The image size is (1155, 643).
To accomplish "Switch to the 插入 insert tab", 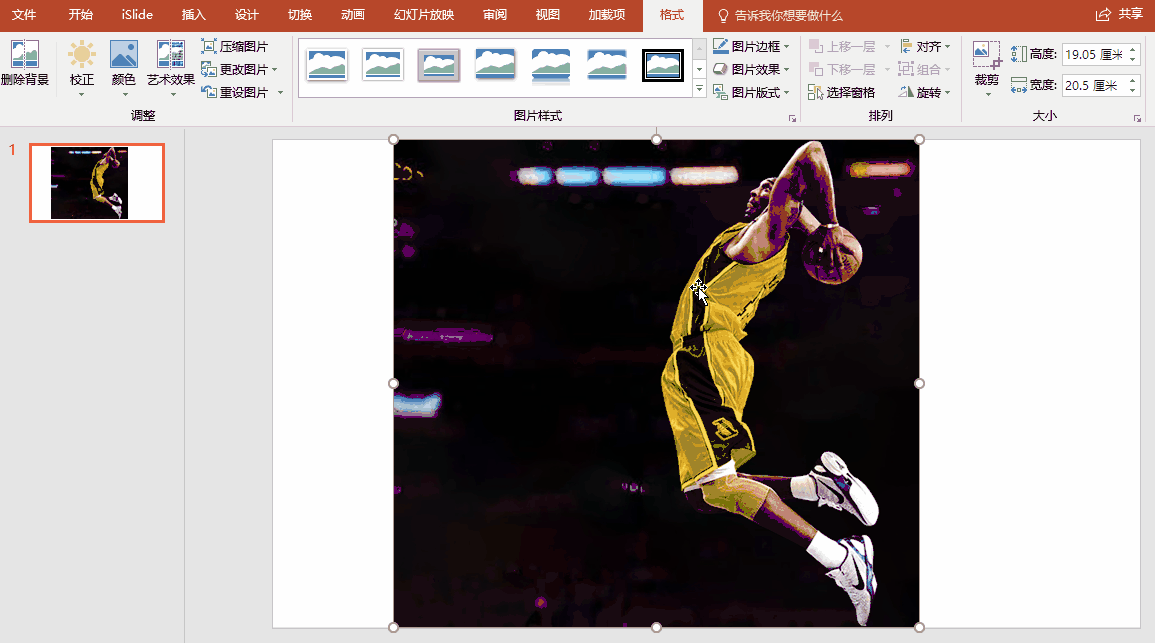I will (194, 15).
